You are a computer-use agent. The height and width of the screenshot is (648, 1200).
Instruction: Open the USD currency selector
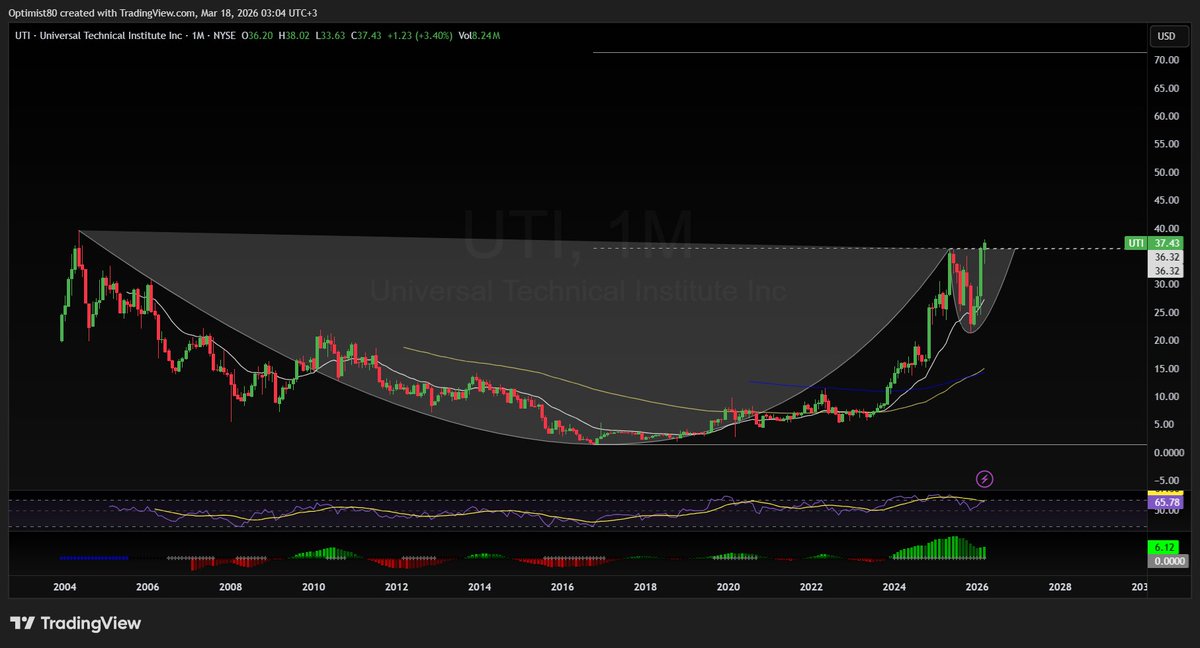click(x=1166, y=36)
